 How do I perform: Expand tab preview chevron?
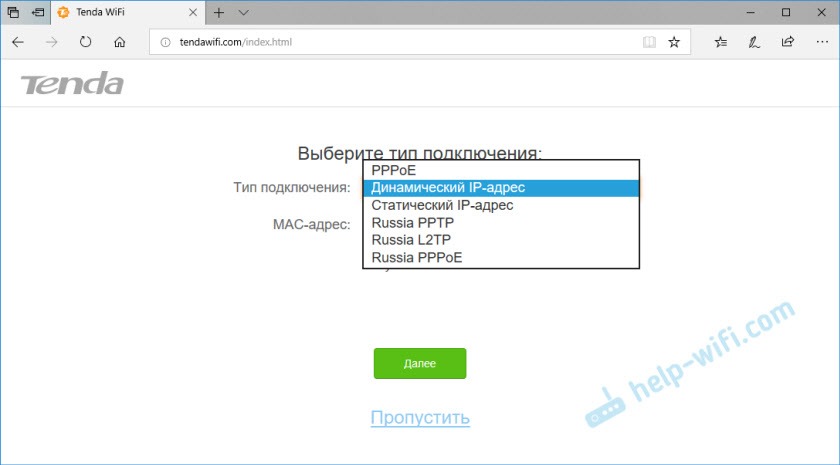244,13
